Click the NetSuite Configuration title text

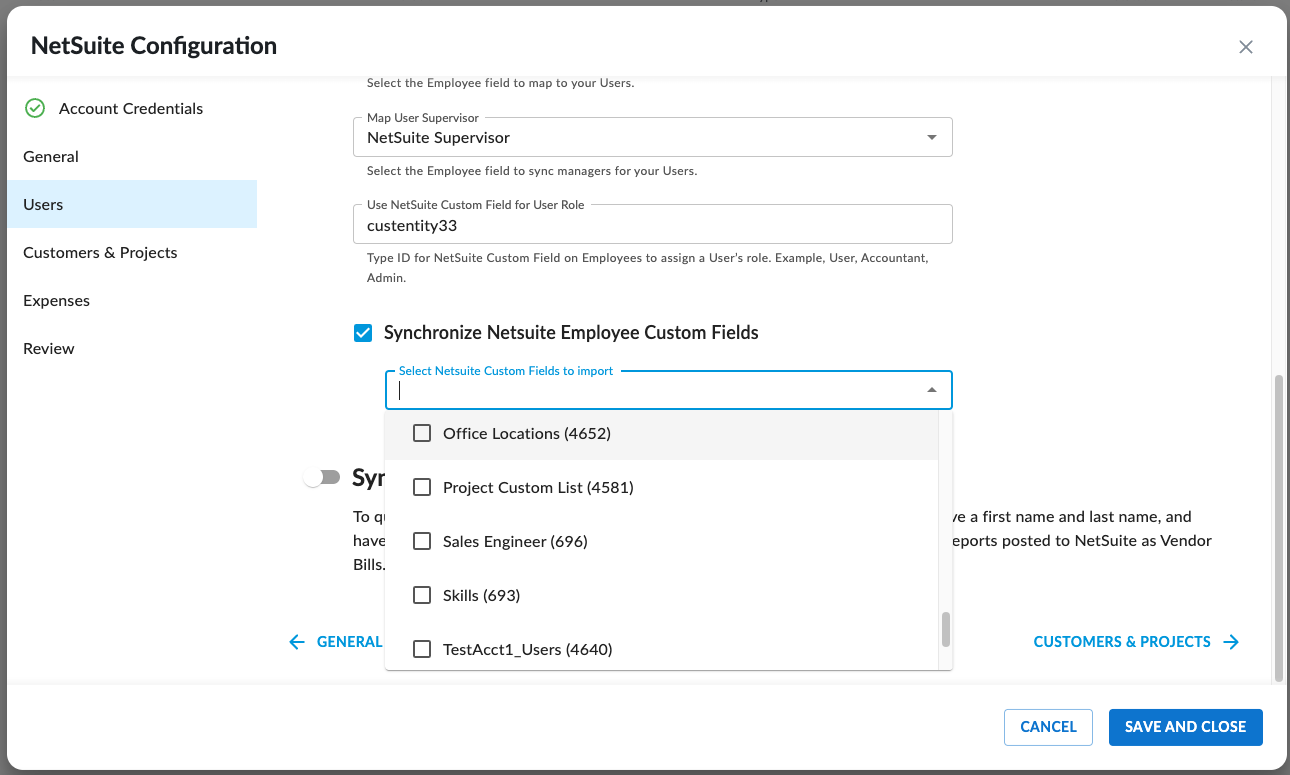click(x=154, y=46)
